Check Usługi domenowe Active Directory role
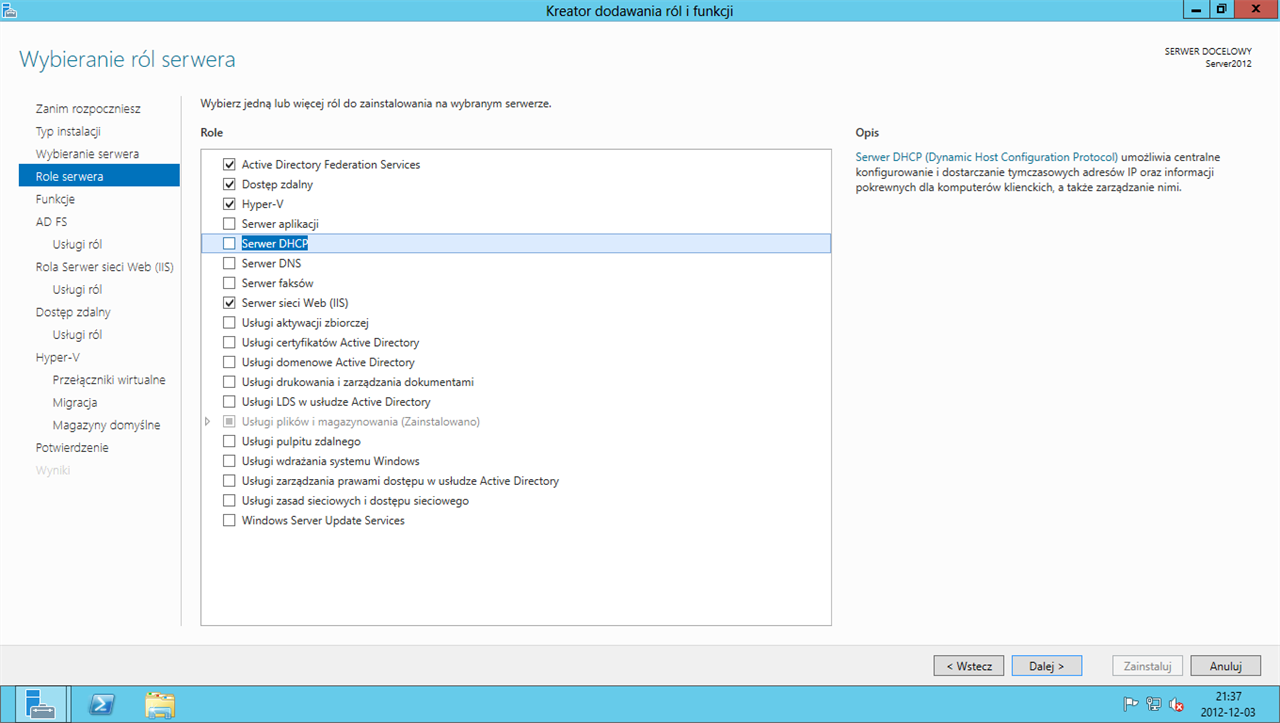The image size is (1280, 723). click(x=229, y=362)
